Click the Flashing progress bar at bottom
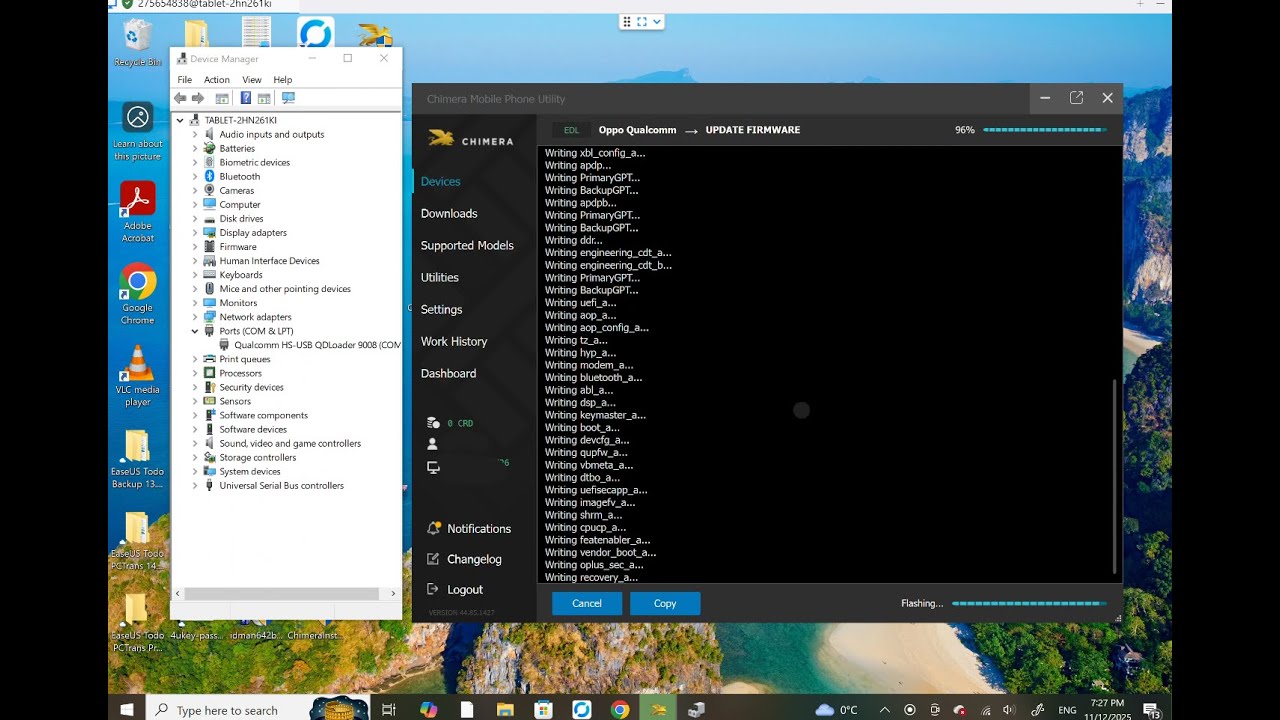The width and height of the screenshot is (1280, 720). (1029, 603)
